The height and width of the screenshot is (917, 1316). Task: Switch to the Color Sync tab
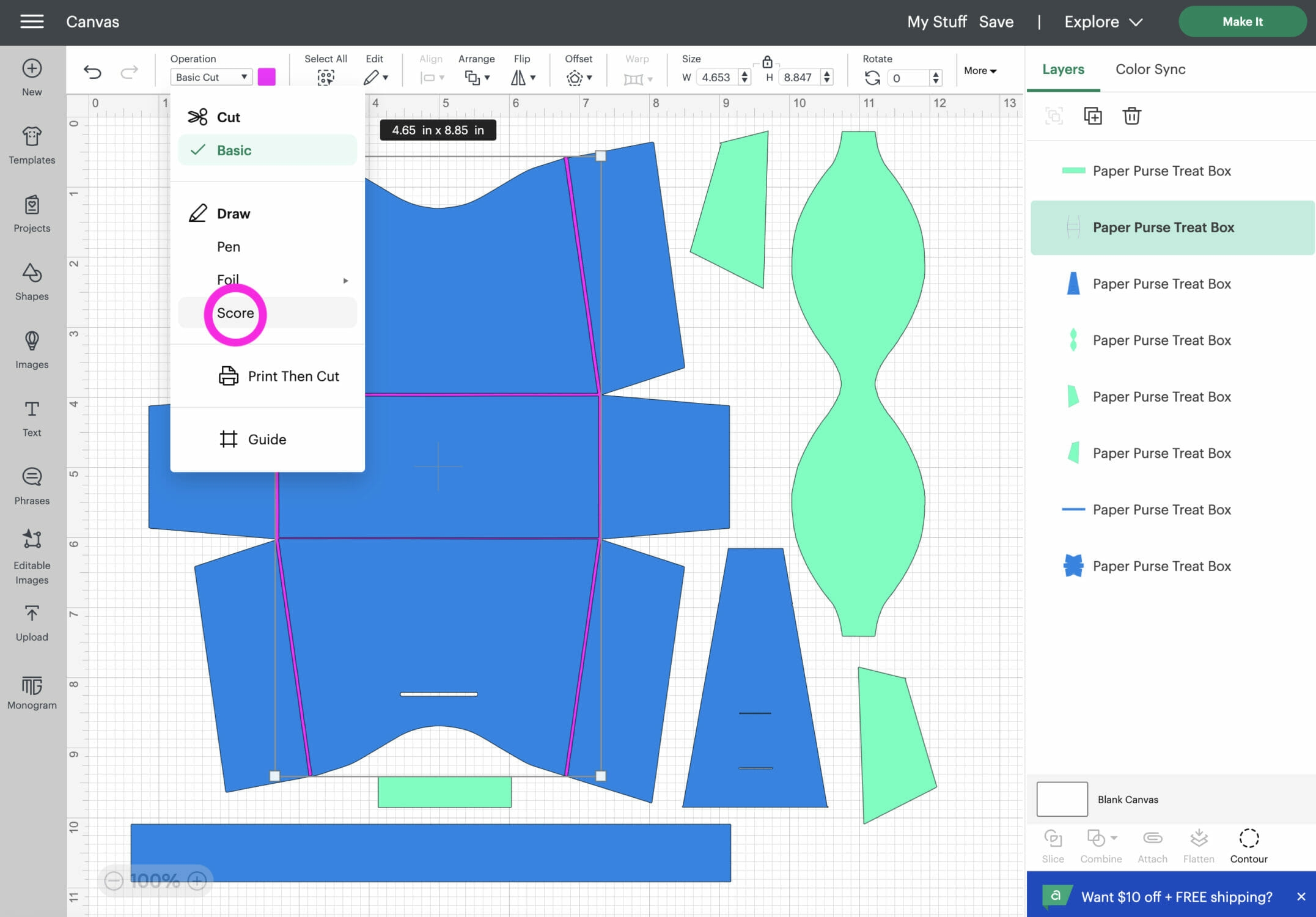coord(1150,69)
